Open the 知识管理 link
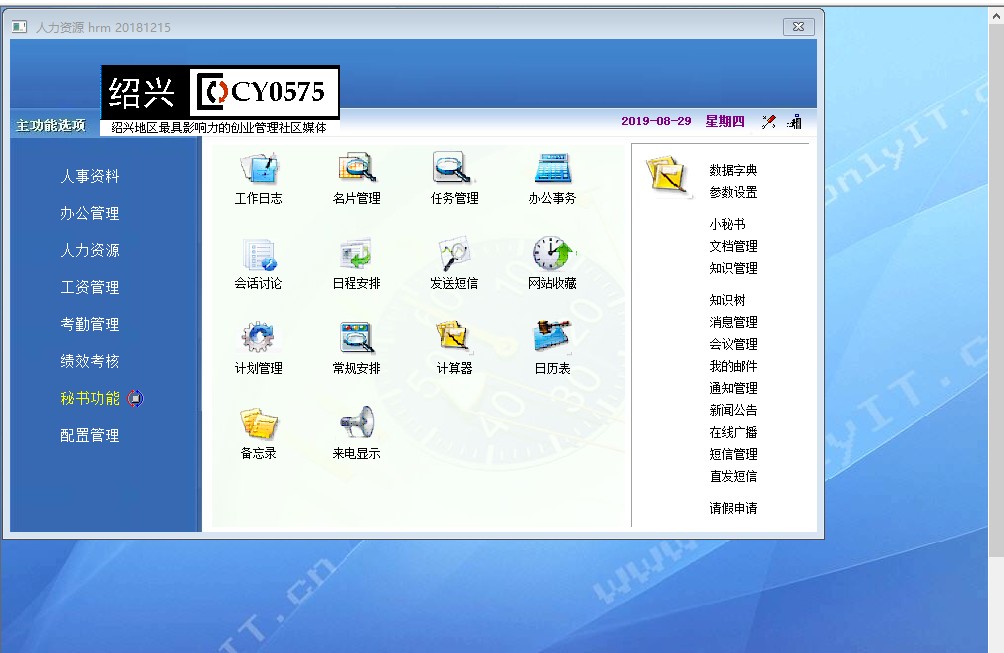Screen dimensions: 1004x653 point(733,268)
